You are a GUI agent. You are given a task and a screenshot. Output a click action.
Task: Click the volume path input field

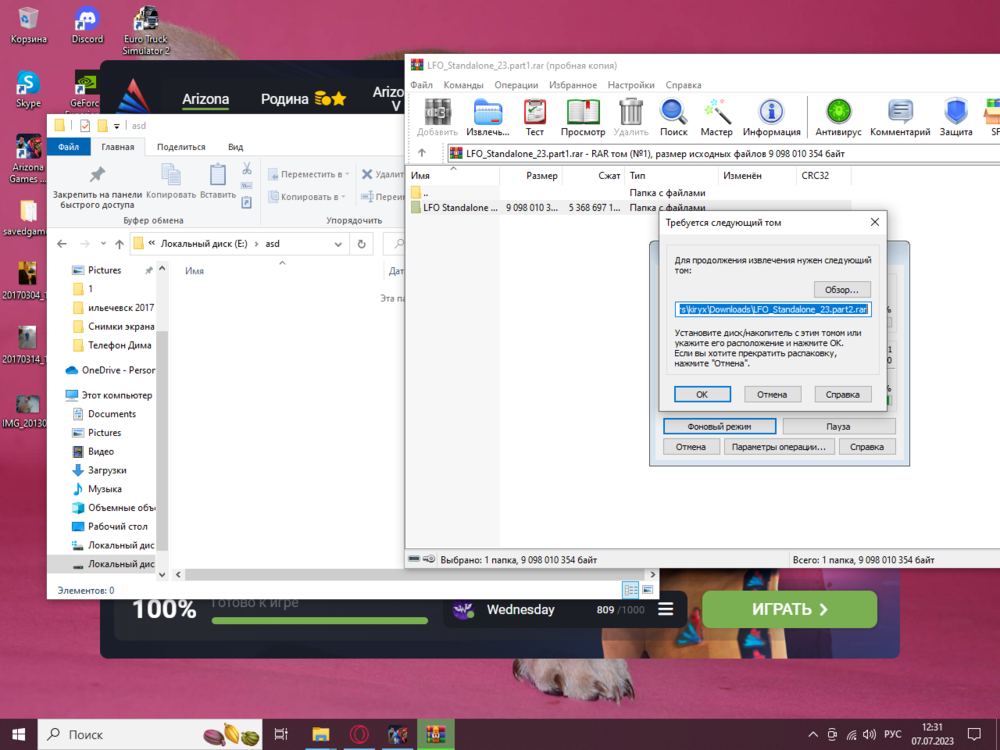point(772,310)
